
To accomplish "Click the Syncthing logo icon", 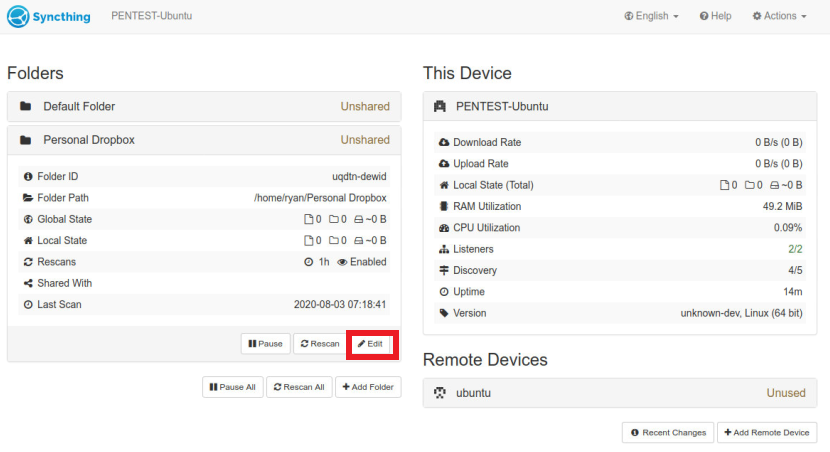I will pyautogui.click(x=18, y=16).
